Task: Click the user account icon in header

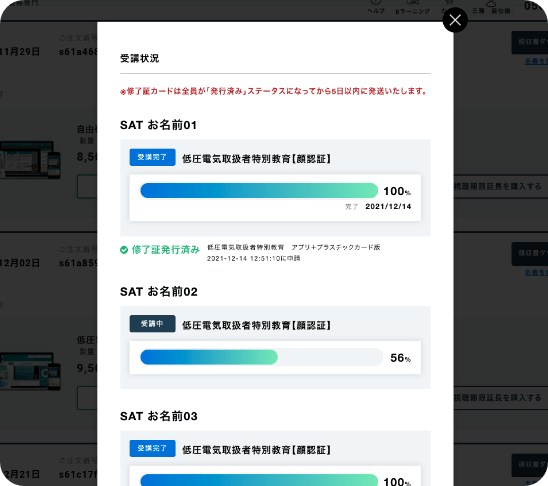Action: coord(491,3)
